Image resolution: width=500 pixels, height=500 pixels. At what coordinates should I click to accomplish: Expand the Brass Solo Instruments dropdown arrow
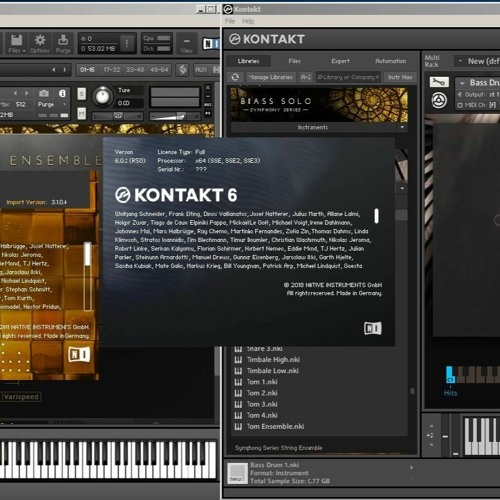click(x=402, y=127)
